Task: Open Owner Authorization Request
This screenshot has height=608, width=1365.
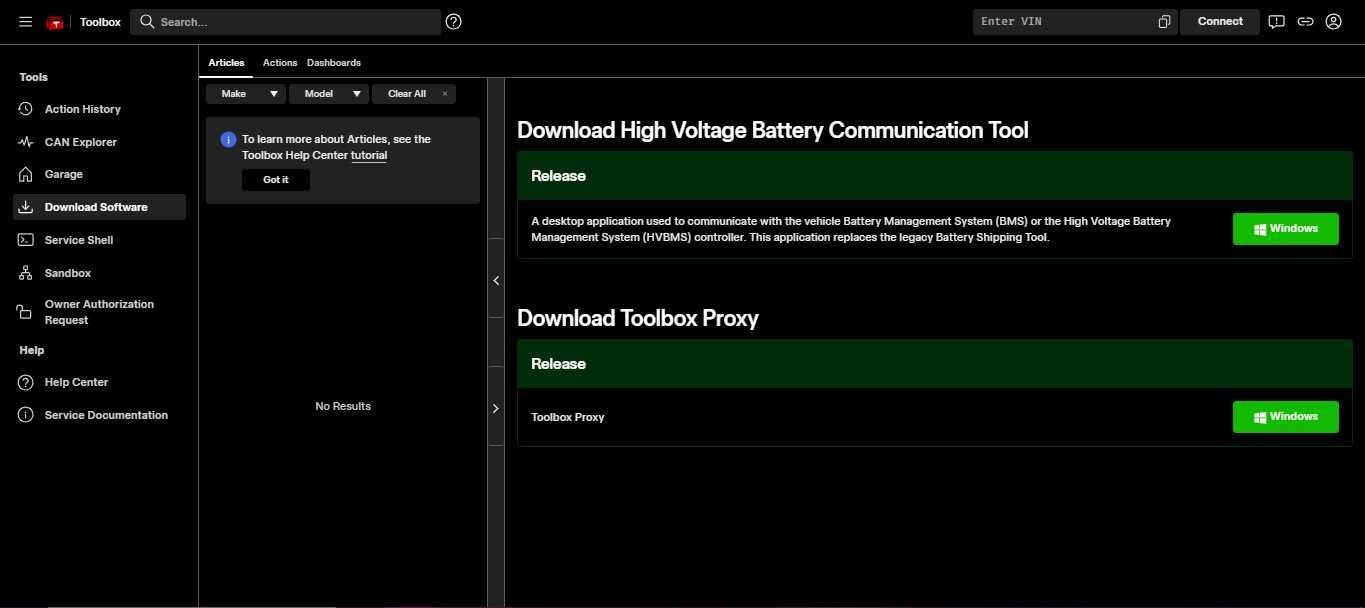Action: (x=99, y=312)
